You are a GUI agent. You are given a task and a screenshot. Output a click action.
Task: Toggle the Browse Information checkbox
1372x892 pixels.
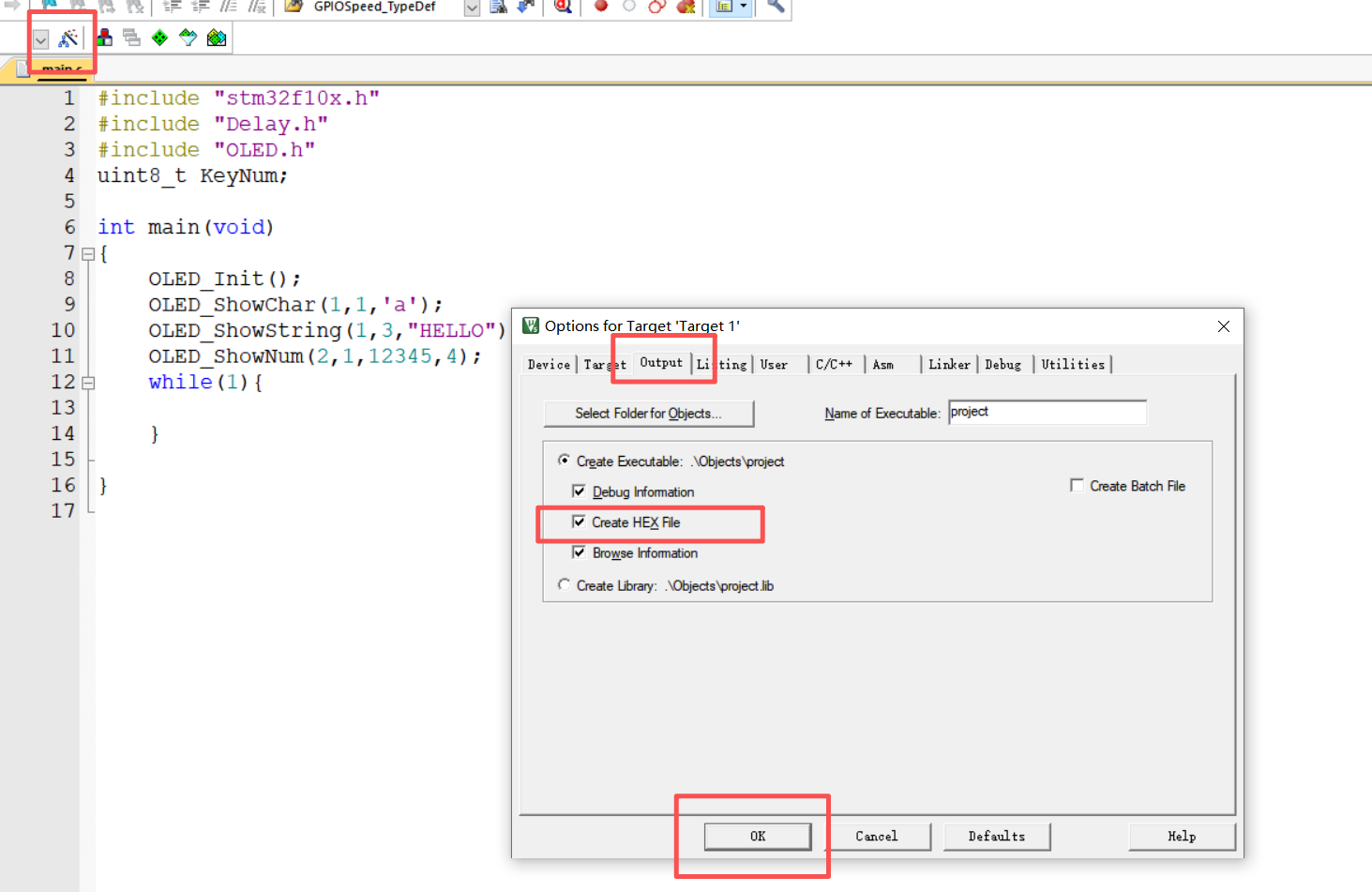[x=579, y=552]
